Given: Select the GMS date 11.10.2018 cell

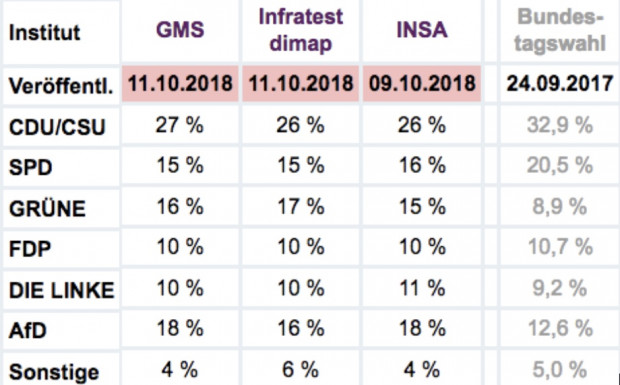Looking at the screenshot, I should click(x=180, y=84).
